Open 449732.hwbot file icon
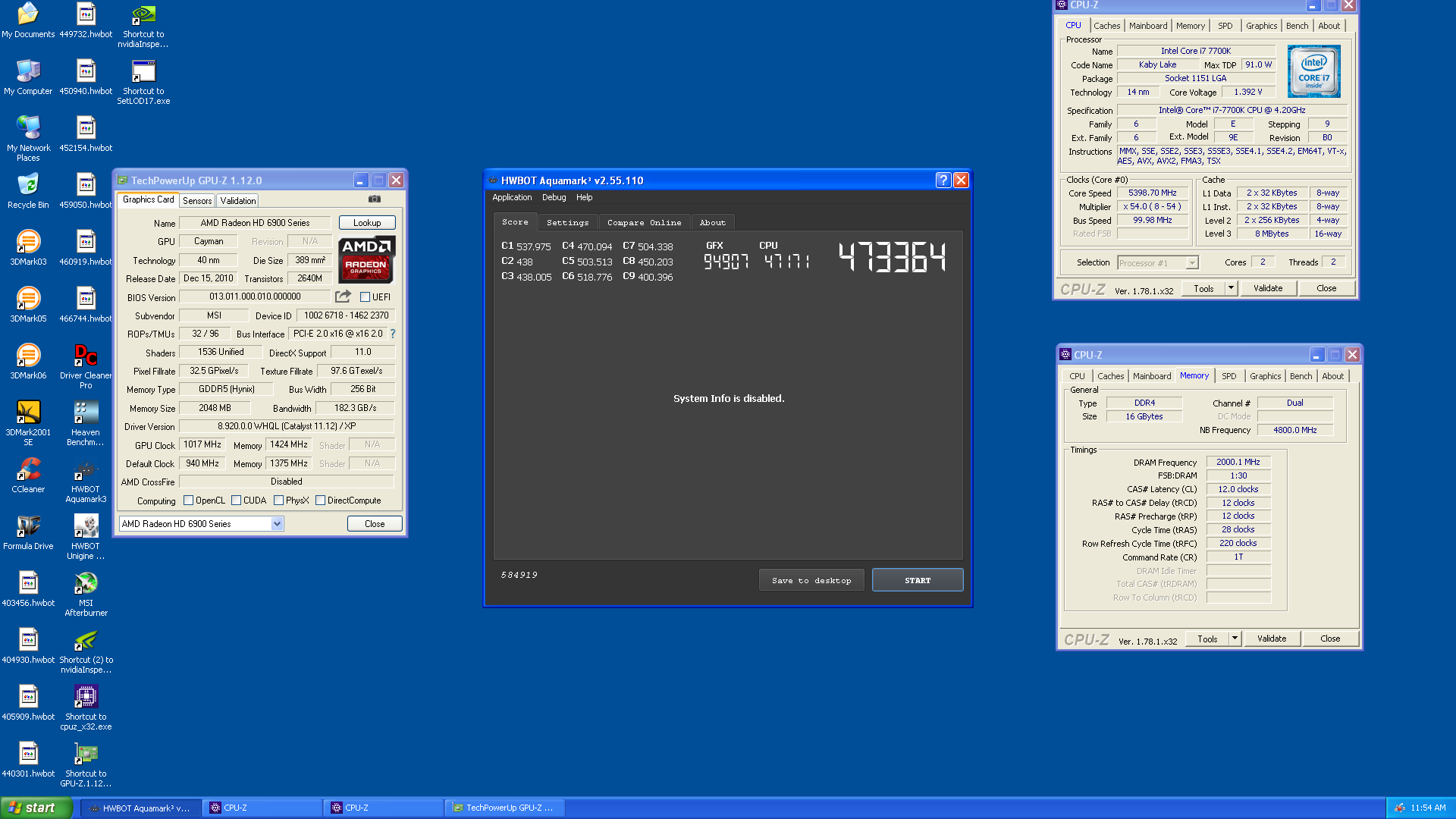Screen dimensions: 1456x819 [86, 20]
